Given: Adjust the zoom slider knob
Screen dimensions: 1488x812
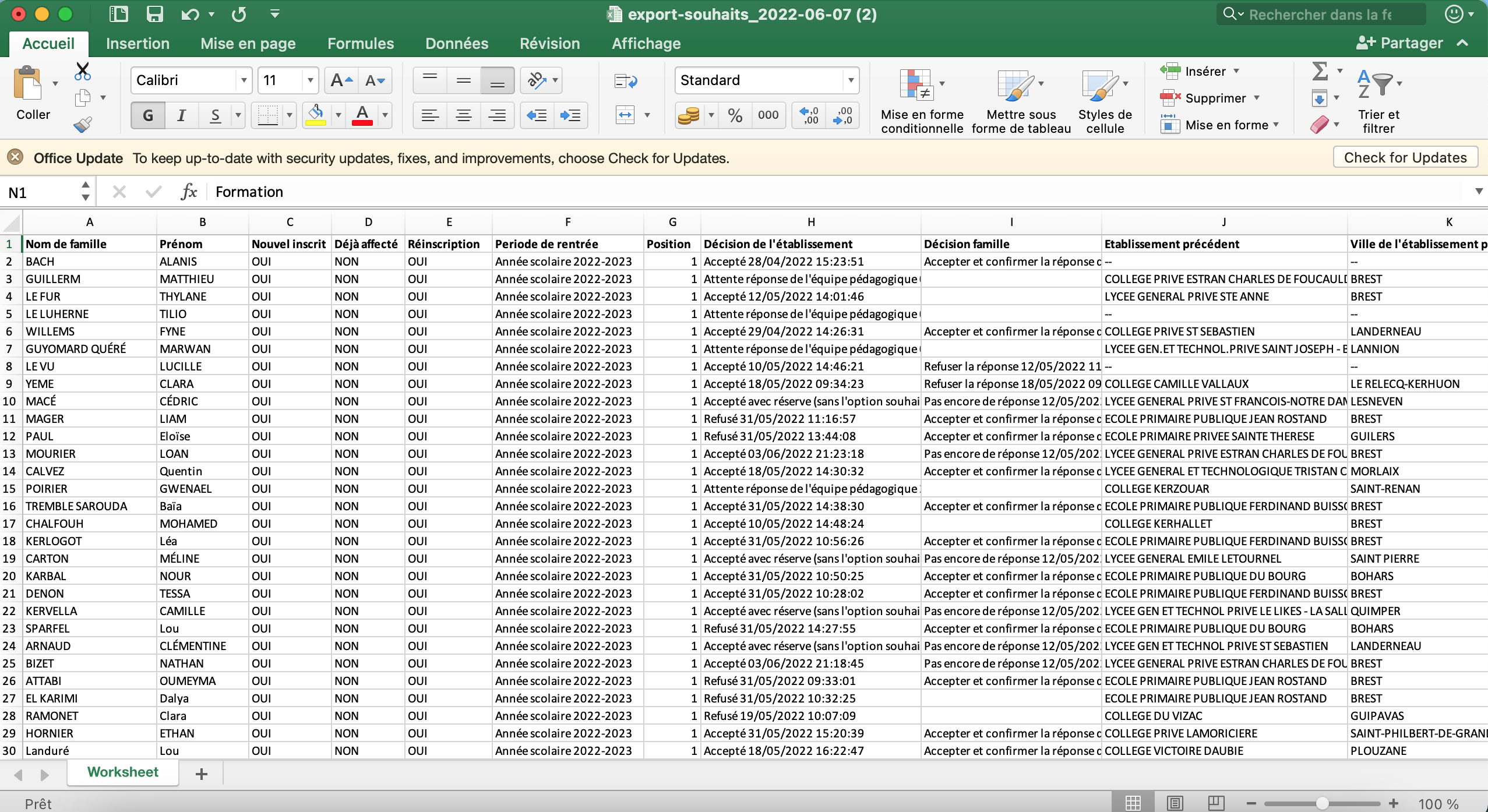Looking at the screenshot, I should 1323,803.
